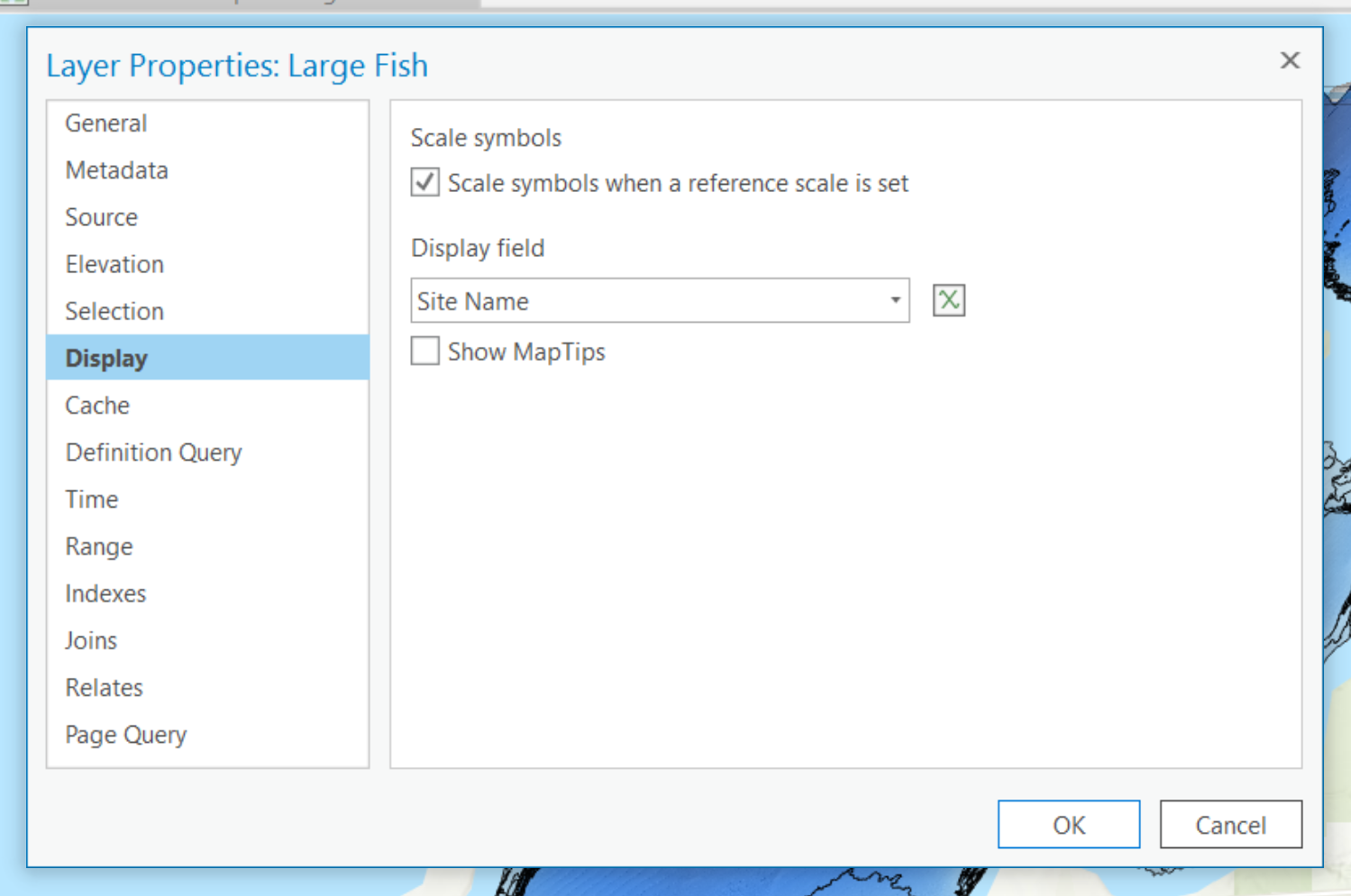Open the Cache settings page

pos(96,405)
